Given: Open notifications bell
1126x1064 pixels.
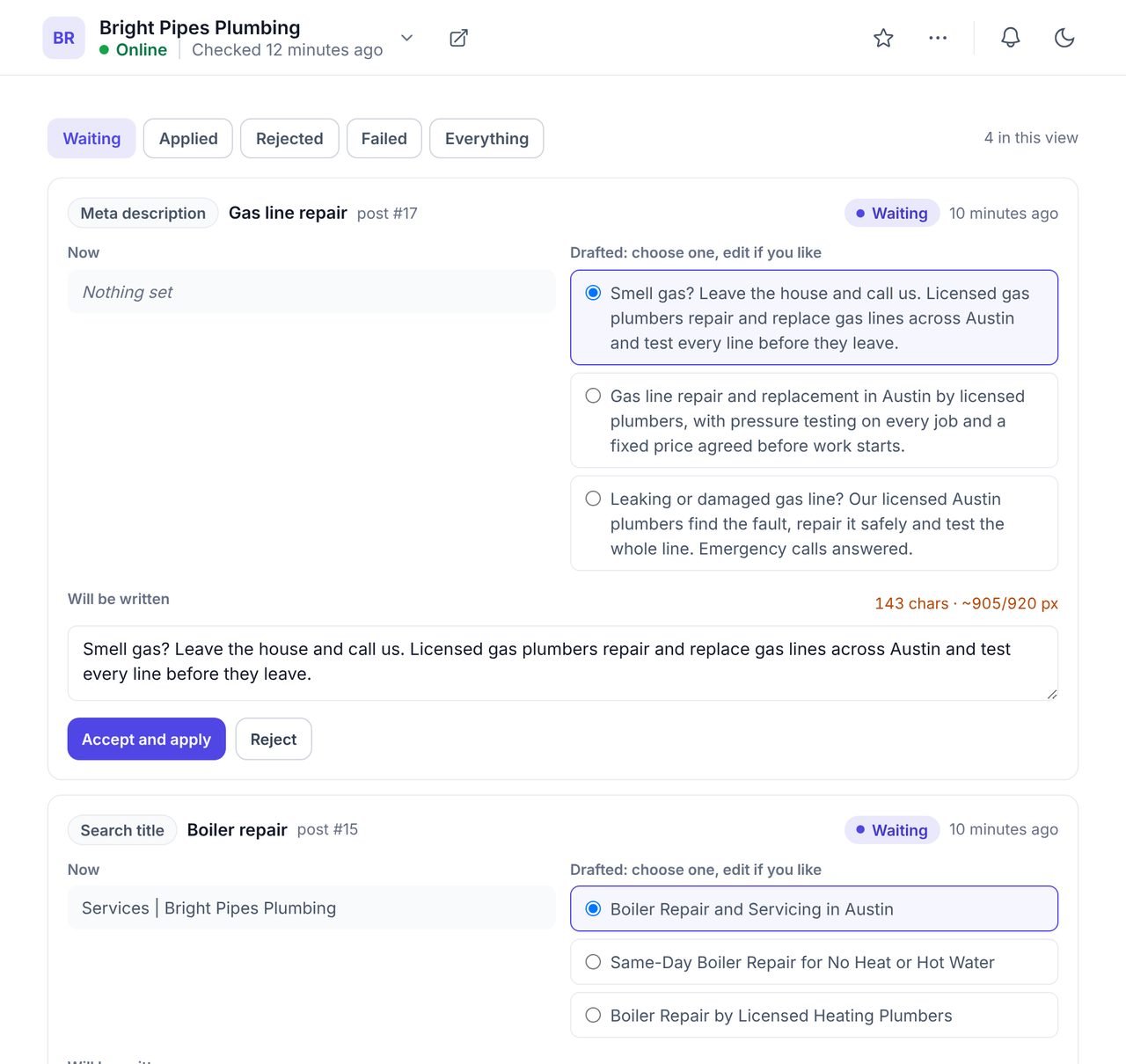Looking at the screenshot, I should click(x=1011, y=38).
